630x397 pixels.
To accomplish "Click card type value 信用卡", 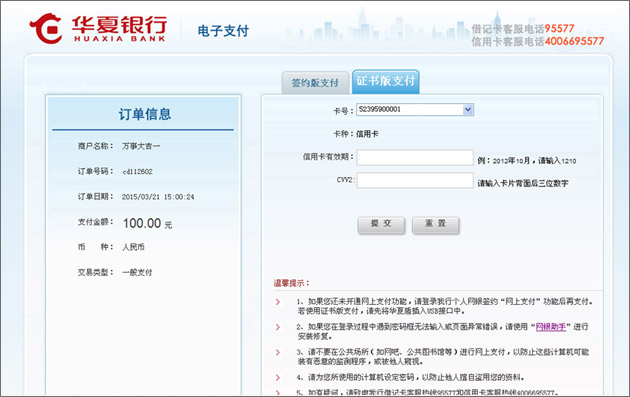I will (367, 134).
